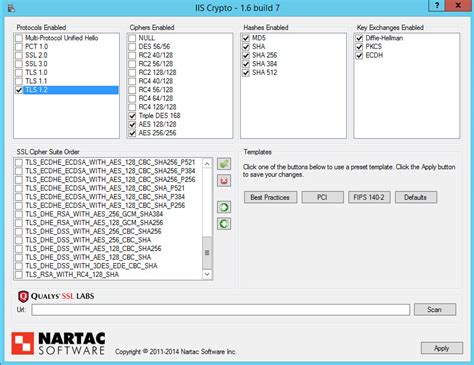Disable the Triple DES 168 cipher
The image size is (474, 365).
point(132,116)
